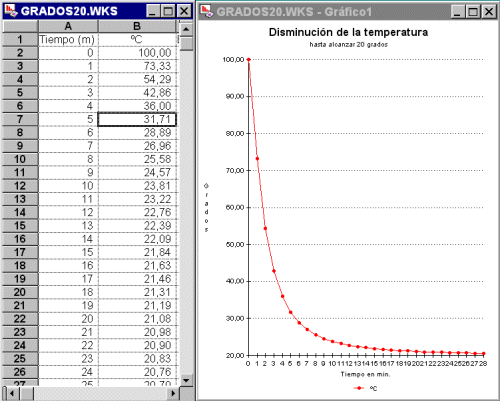Screen dimensions: 500x401
Task: Select column A header
Action: [x=68, y=26]
